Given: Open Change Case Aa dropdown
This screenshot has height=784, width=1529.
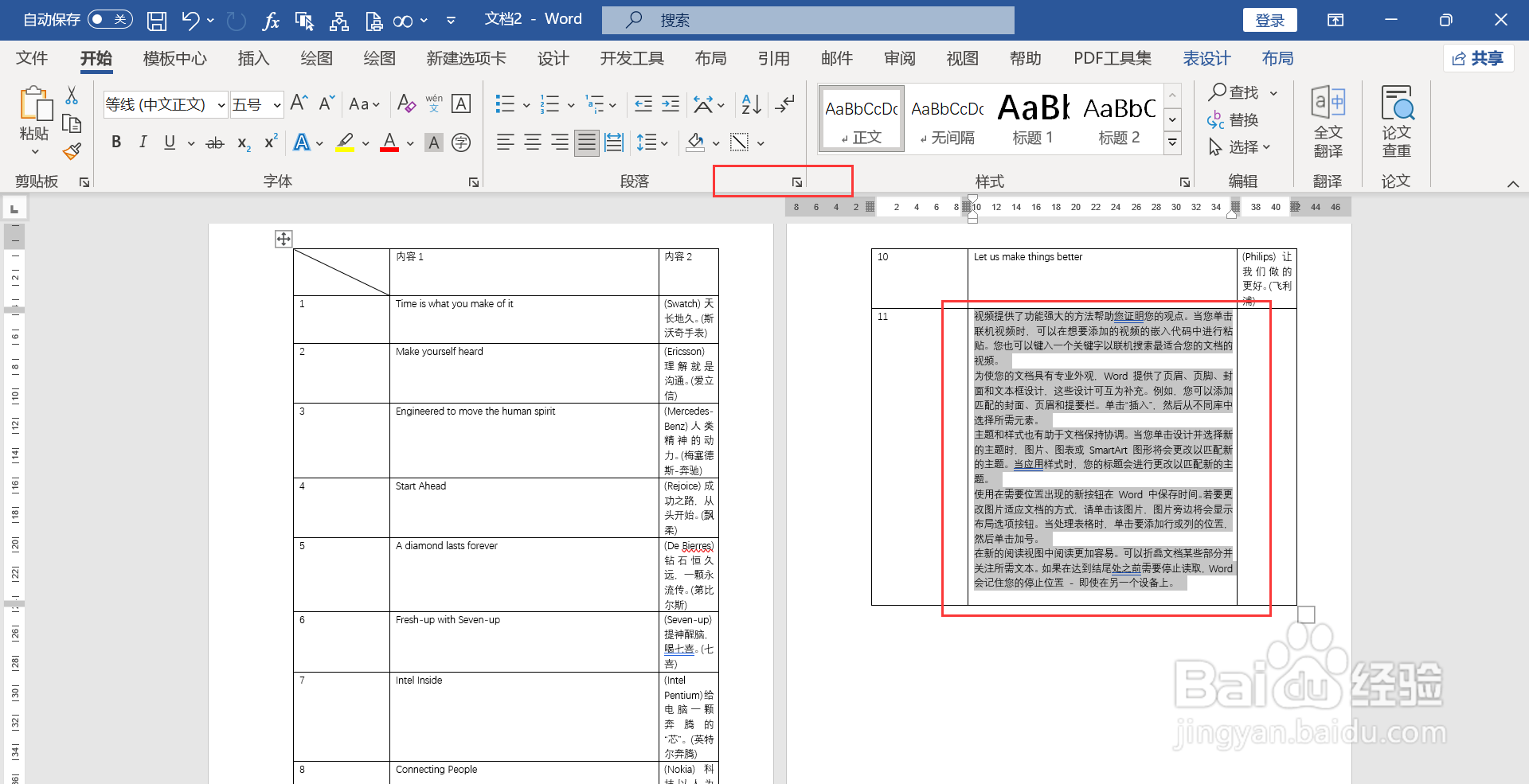Looking at the screenshot, I should point(365,103).
